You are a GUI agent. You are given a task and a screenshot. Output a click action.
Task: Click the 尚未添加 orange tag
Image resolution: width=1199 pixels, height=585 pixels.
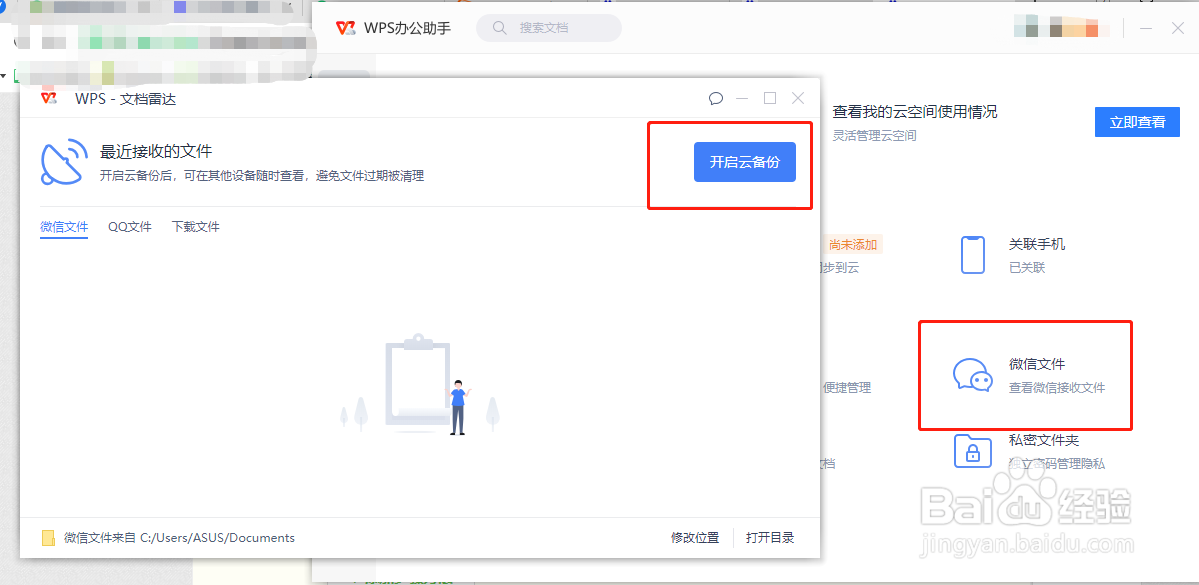[853, 245]
